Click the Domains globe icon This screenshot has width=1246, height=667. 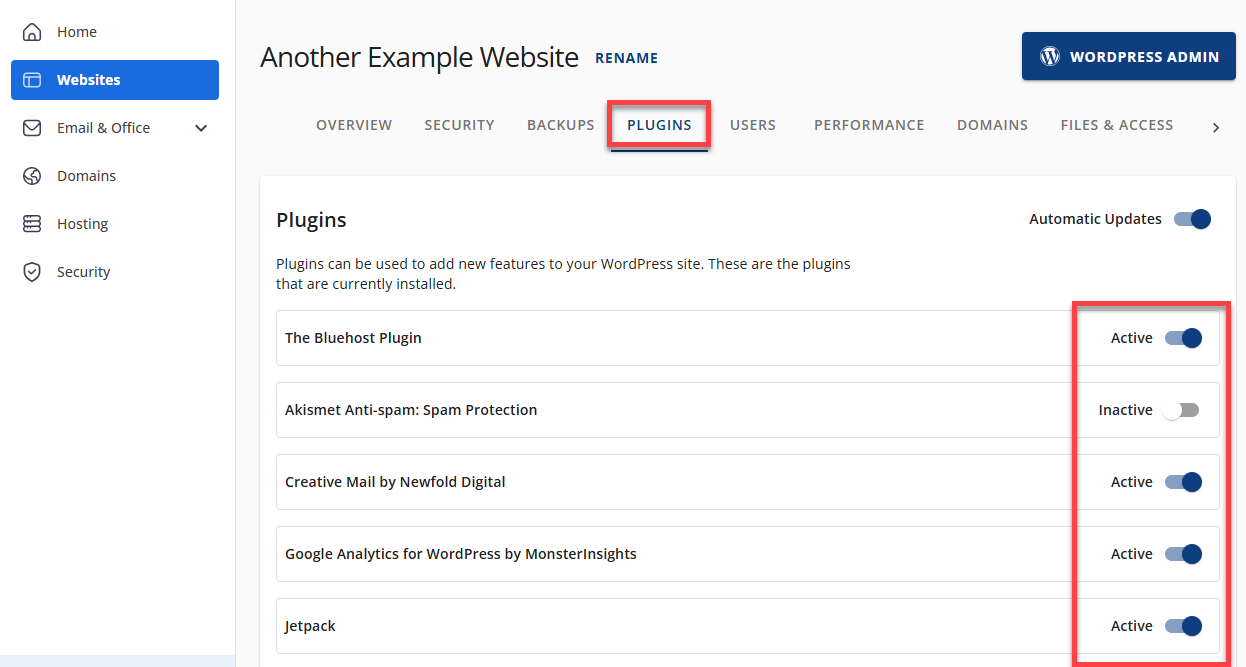(x=32, y=176)
